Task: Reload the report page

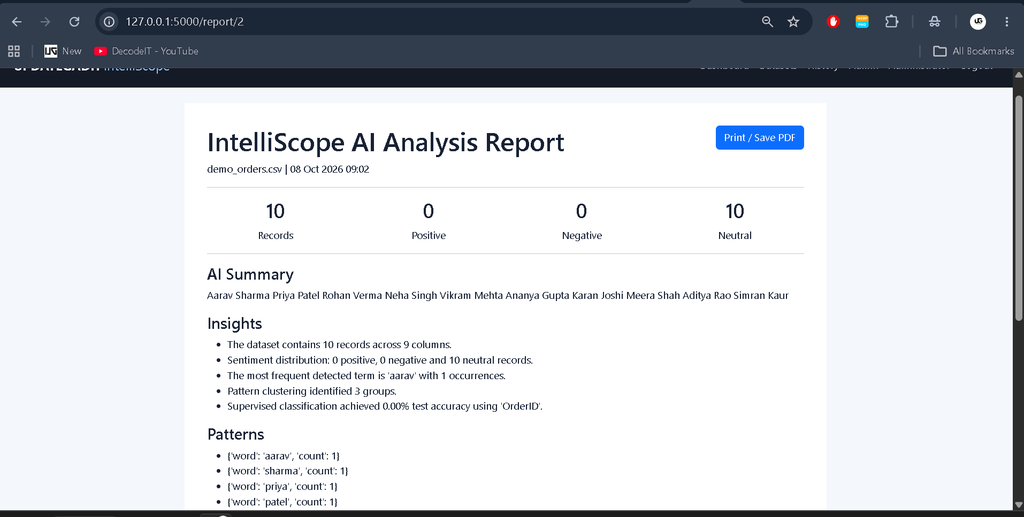Action: tap(74, 22)
